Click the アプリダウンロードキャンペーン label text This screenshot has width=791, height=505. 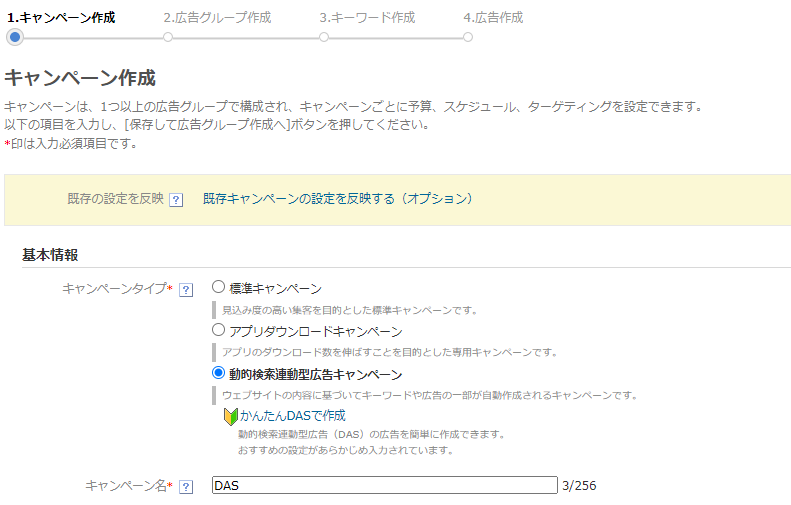(x=315, y=331)
